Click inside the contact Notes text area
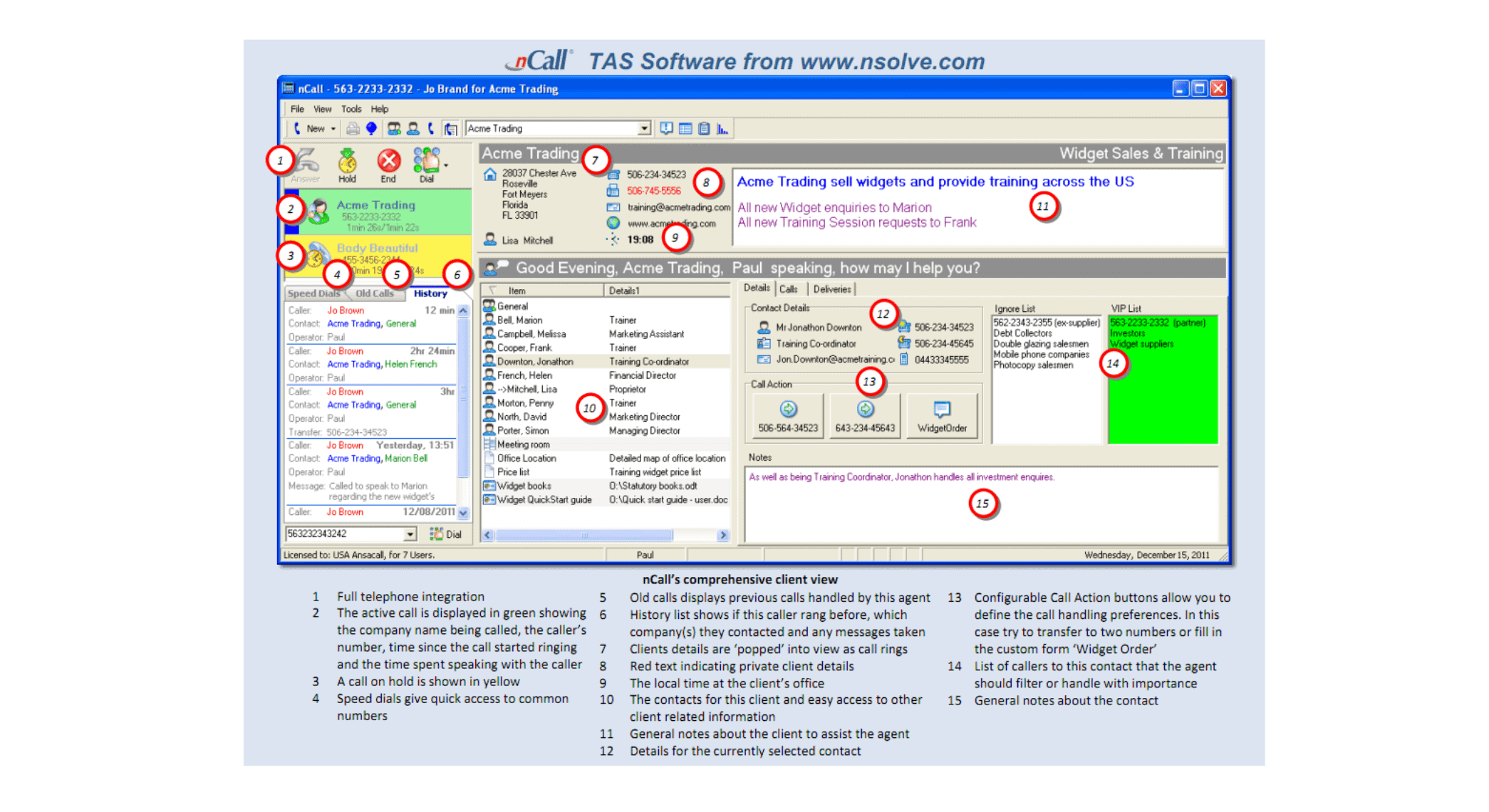 coord(981,505)
